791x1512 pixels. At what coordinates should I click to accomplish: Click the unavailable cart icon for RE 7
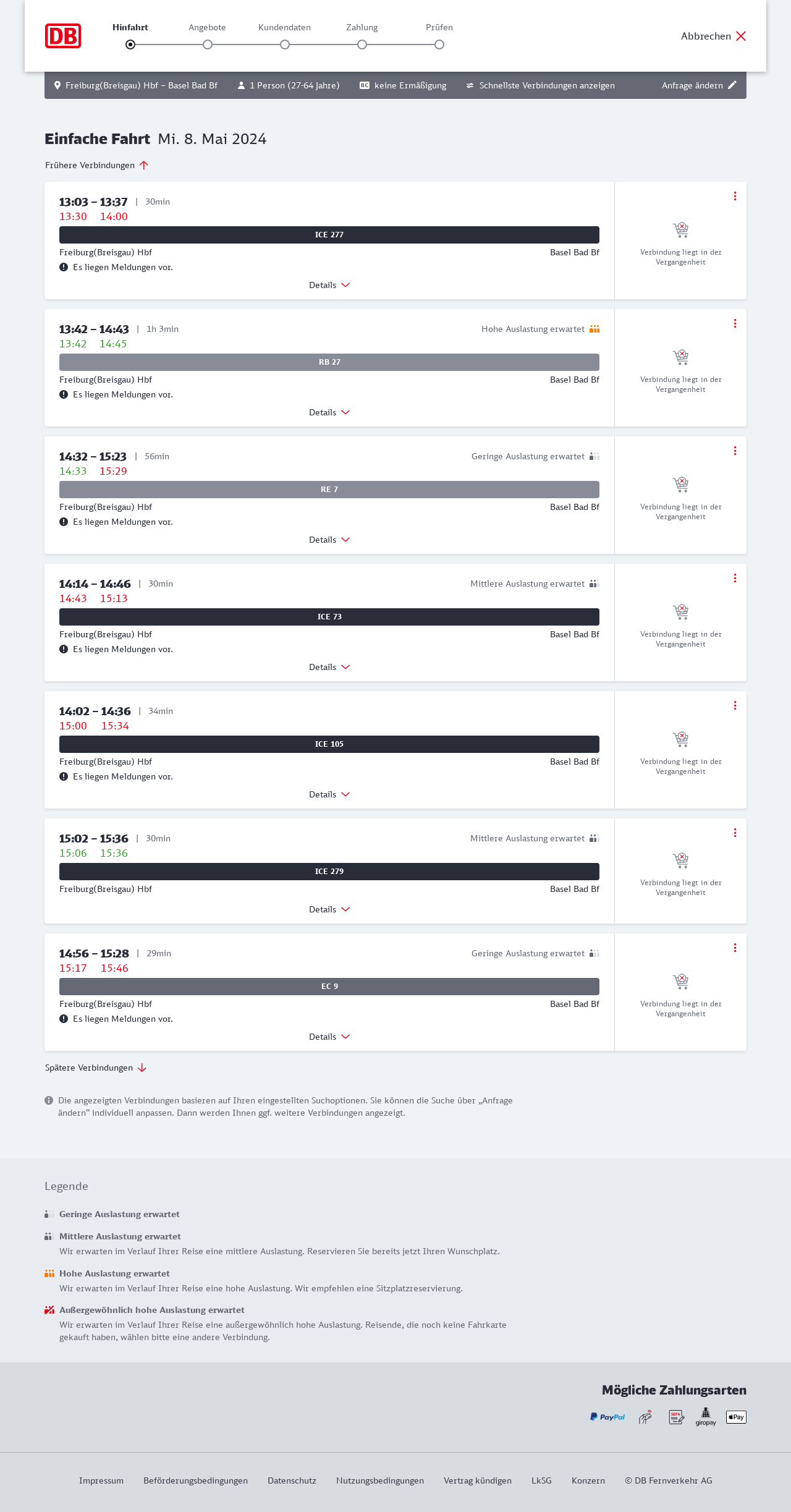pyautogui.click(x=680, y=484)
